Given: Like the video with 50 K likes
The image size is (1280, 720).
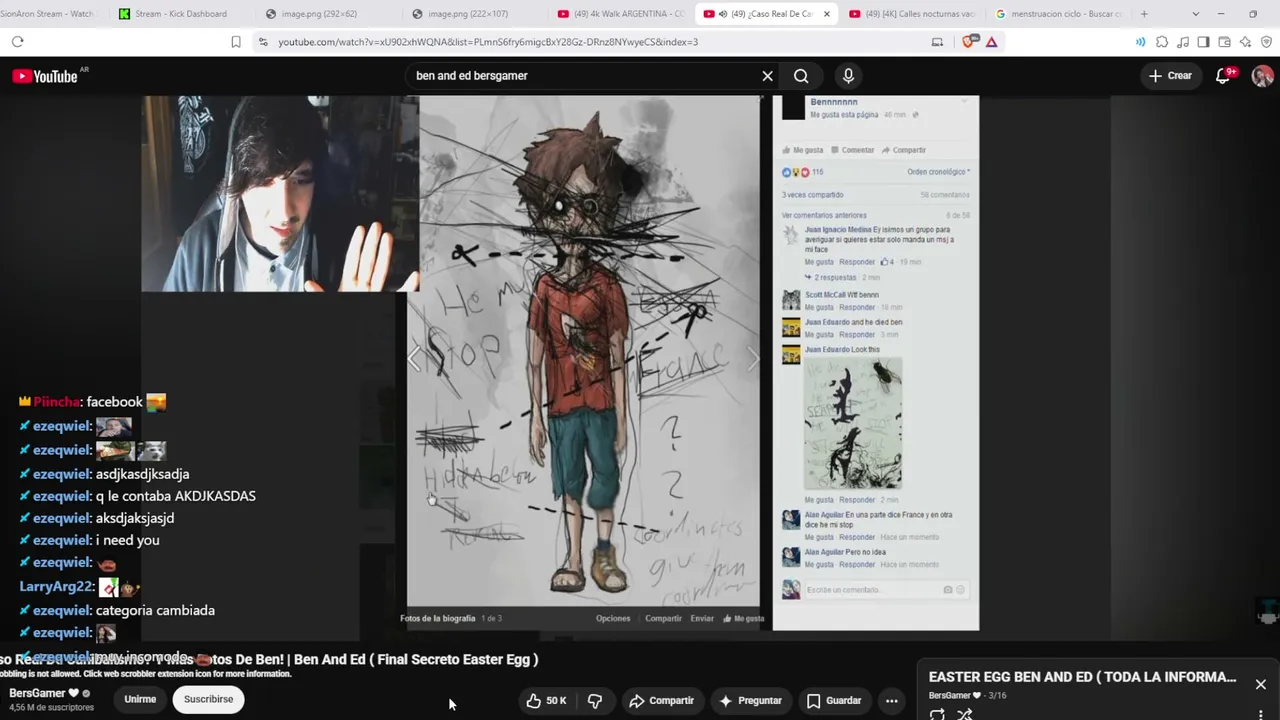Looking at the screenshot, I should pos(546,701).
